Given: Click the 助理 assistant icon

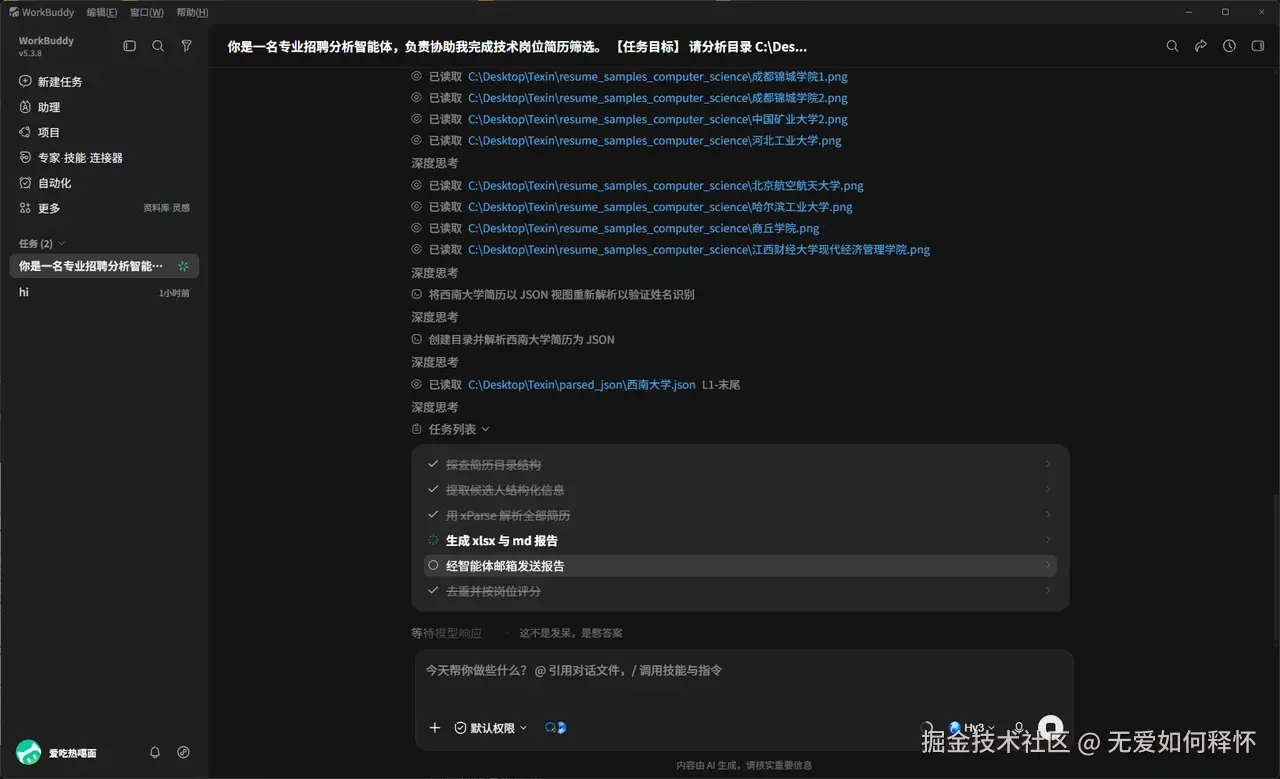Looking at the screenshot, I should 26,107.
